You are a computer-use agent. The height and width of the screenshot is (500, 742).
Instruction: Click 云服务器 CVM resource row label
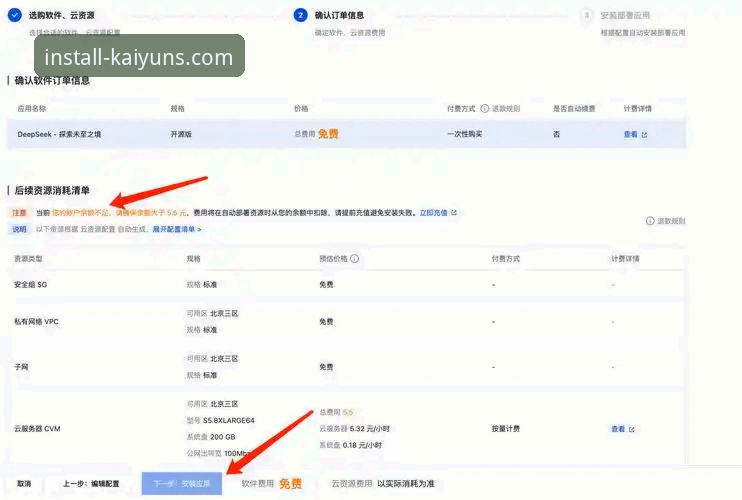tap(37, 429)
